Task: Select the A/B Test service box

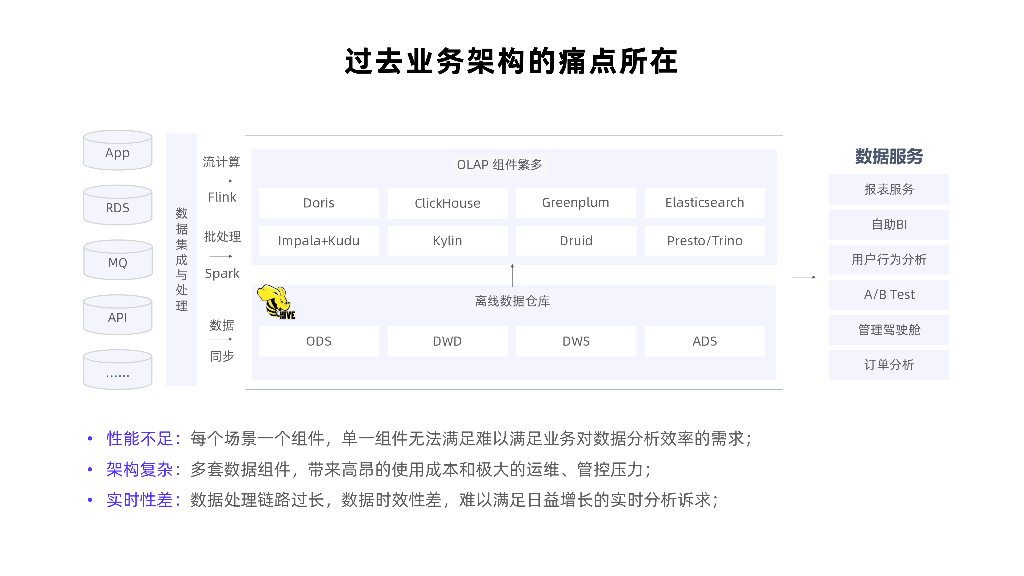Action: [889, 295]
